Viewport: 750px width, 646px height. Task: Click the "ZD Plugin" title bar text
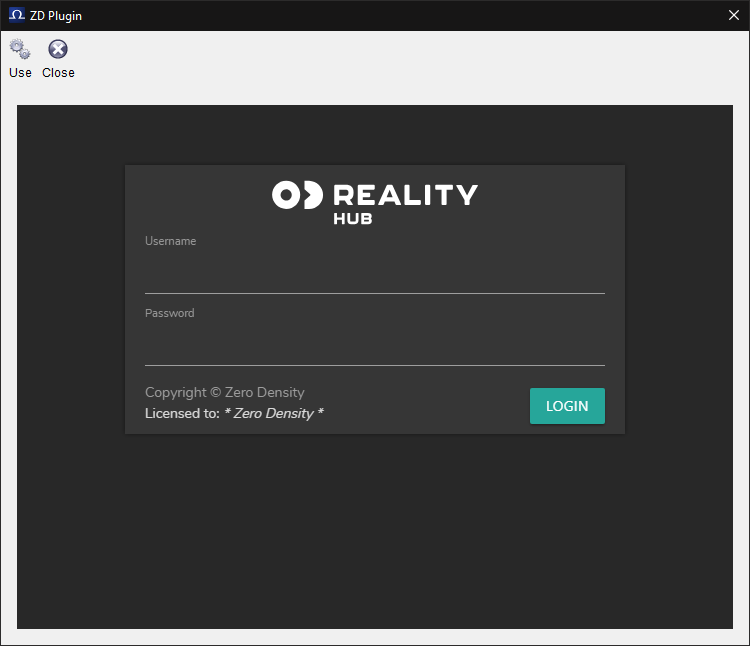click(56, 16)
